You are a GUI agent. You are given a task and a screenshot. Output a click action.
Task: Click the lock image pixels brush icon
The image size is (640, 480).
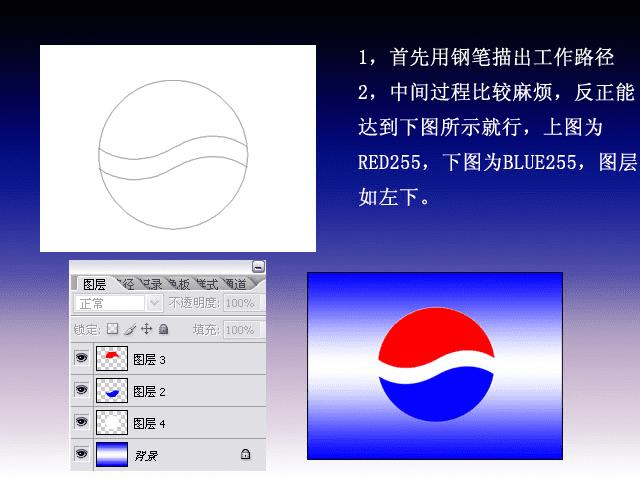130,329
